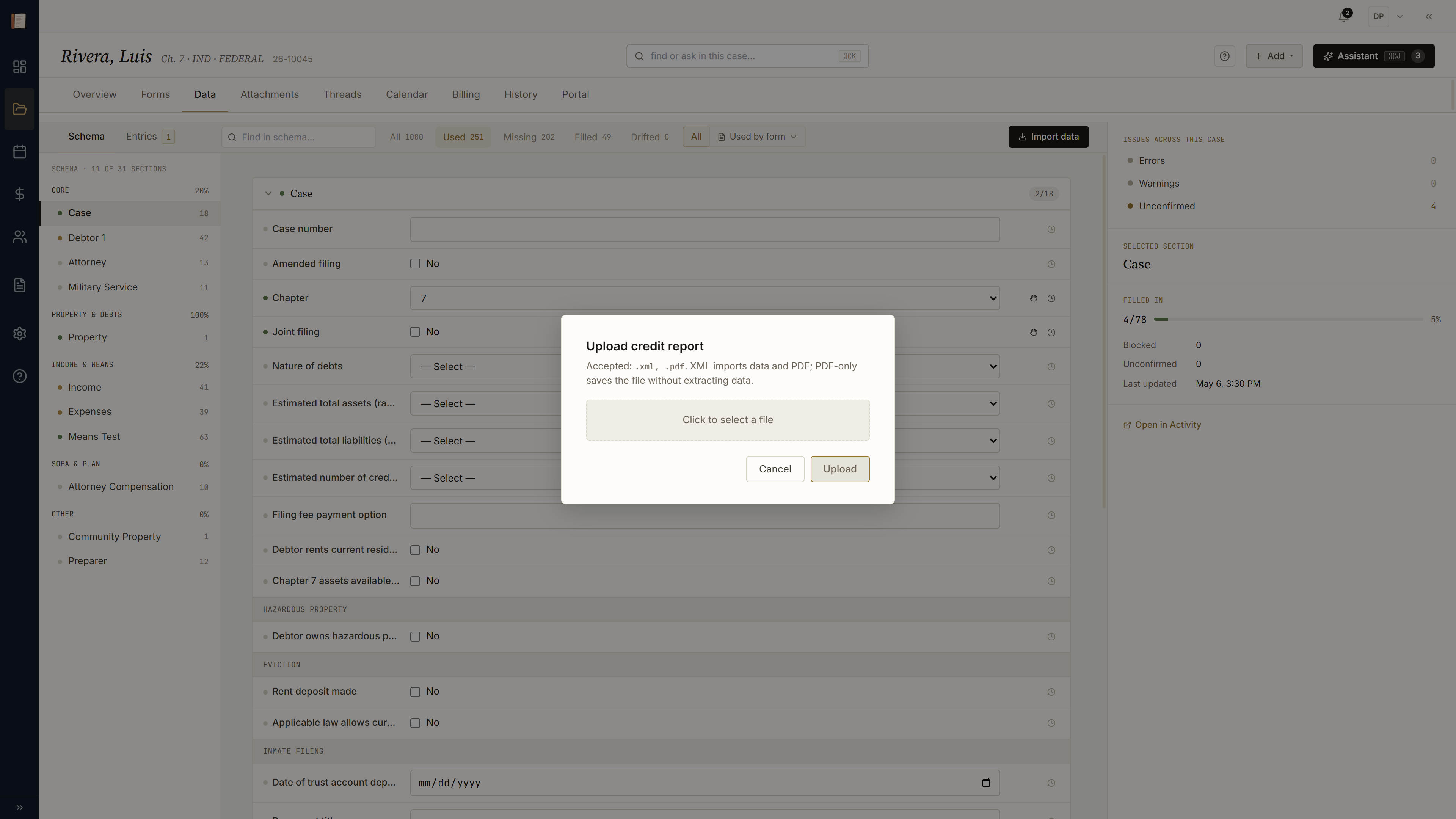Collapse the Case section chevron
This screenshot has height=819, width=1456.
pyautogui.click(x=268, y=193)
